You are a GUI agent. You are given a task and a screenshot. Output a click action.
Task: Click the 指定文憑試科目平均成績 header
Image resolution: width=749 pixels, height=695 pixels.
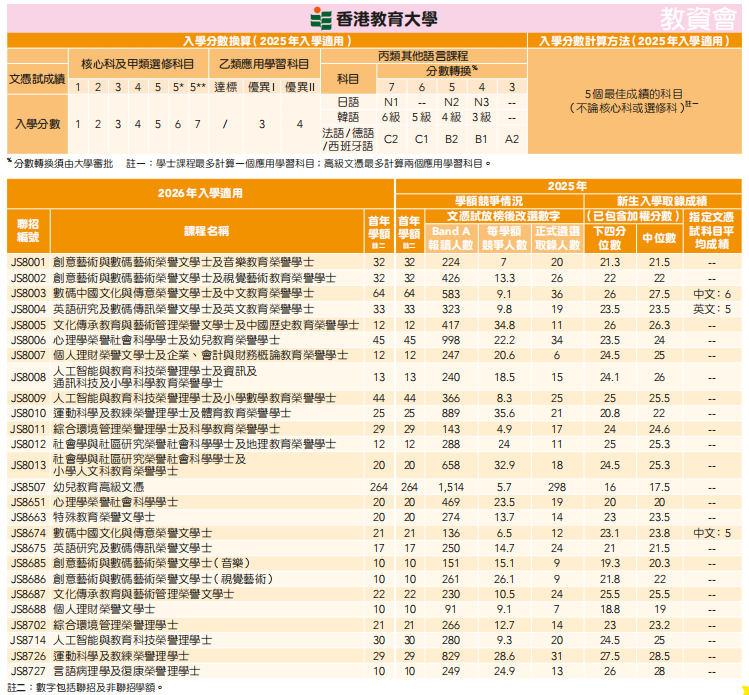(x=711, y=231)
